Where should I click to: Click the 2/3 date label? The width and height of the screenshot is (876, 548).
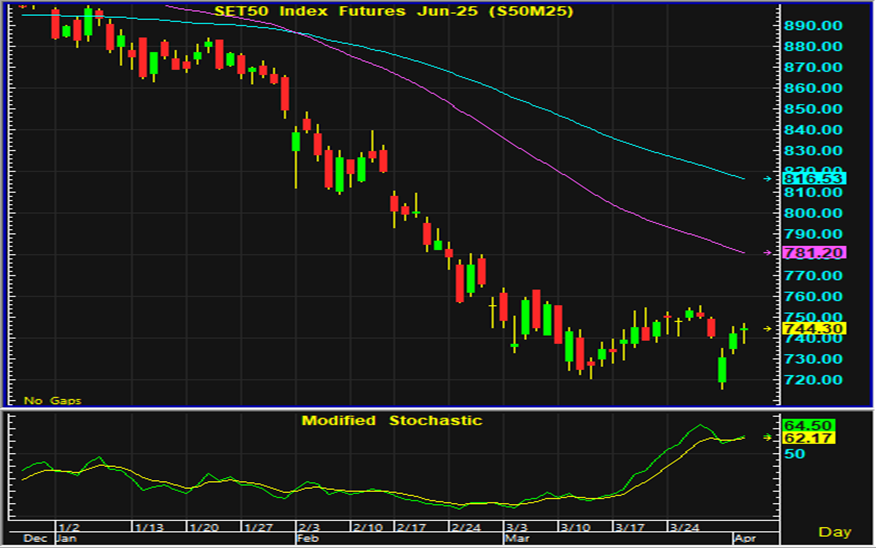[x=309, y=527]
